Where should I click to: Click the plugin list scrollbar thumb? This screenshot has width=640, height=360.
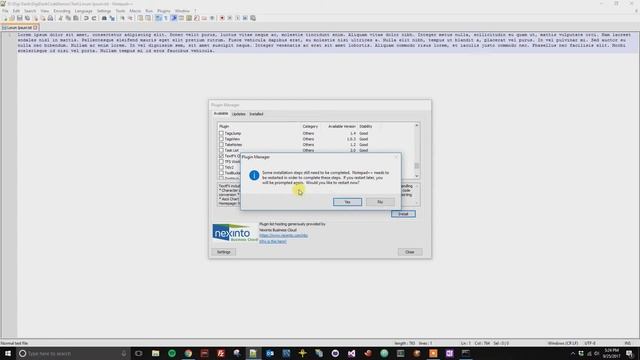pyautogui.click(x=417, y=166)
